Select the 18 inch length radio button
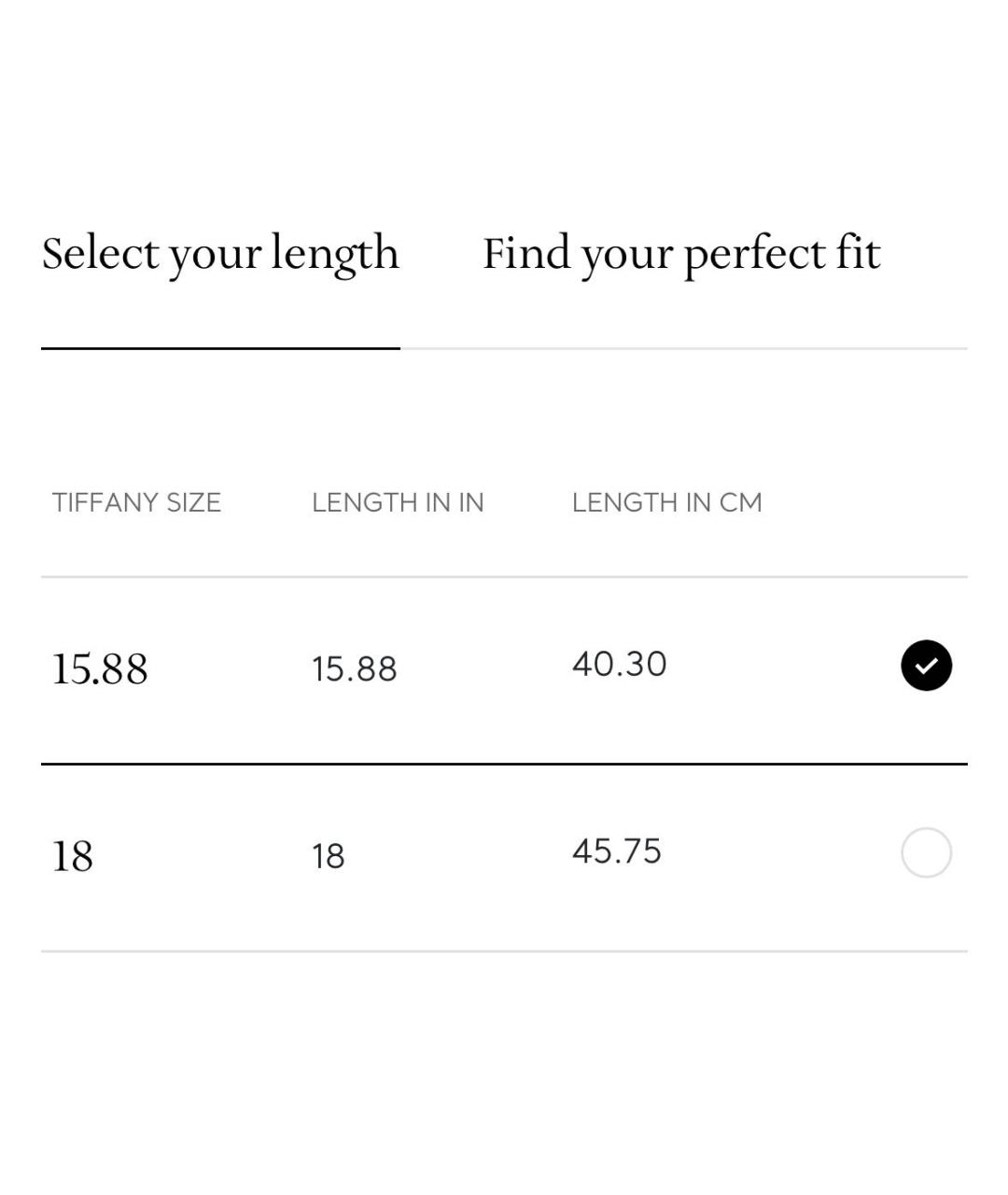Image resolution: width=1008 pixels, height=1195 pixels. [926, 852]
